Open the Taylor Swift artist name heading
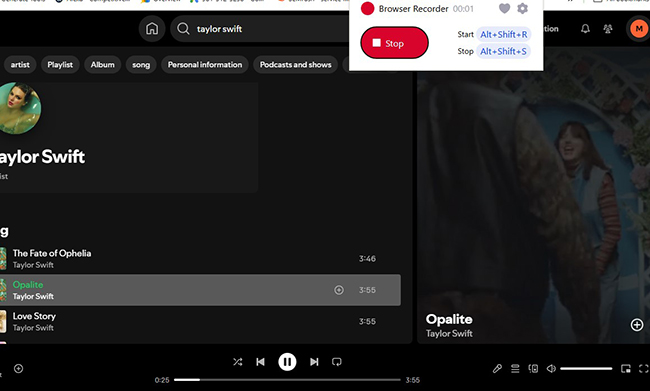The height and width of the screenshot is (391, 650). 42,157
